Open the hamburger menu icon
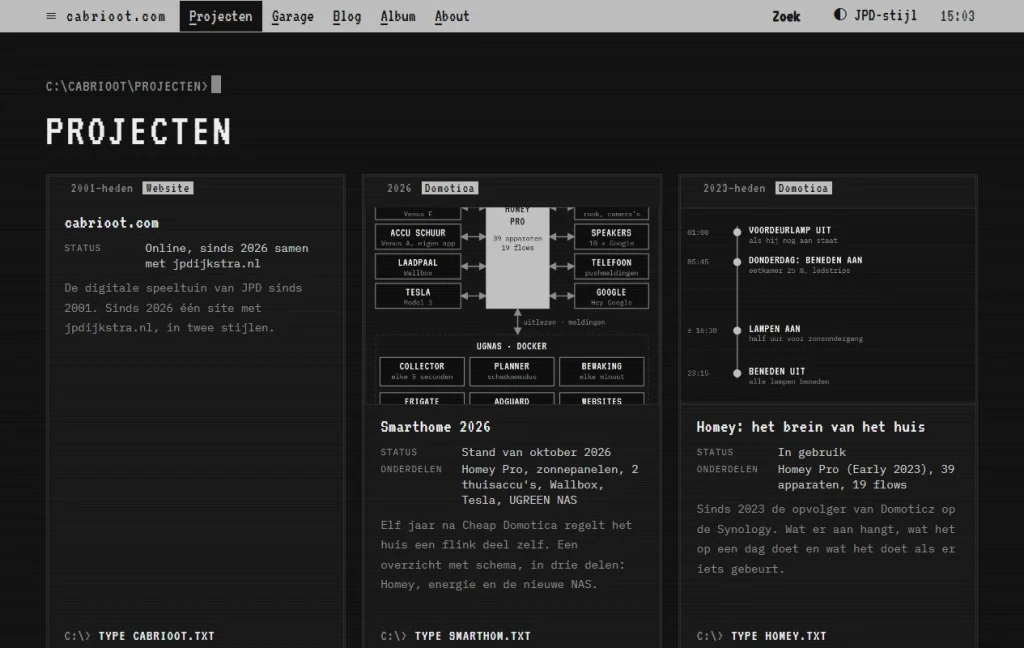 [x=51, y=16]
